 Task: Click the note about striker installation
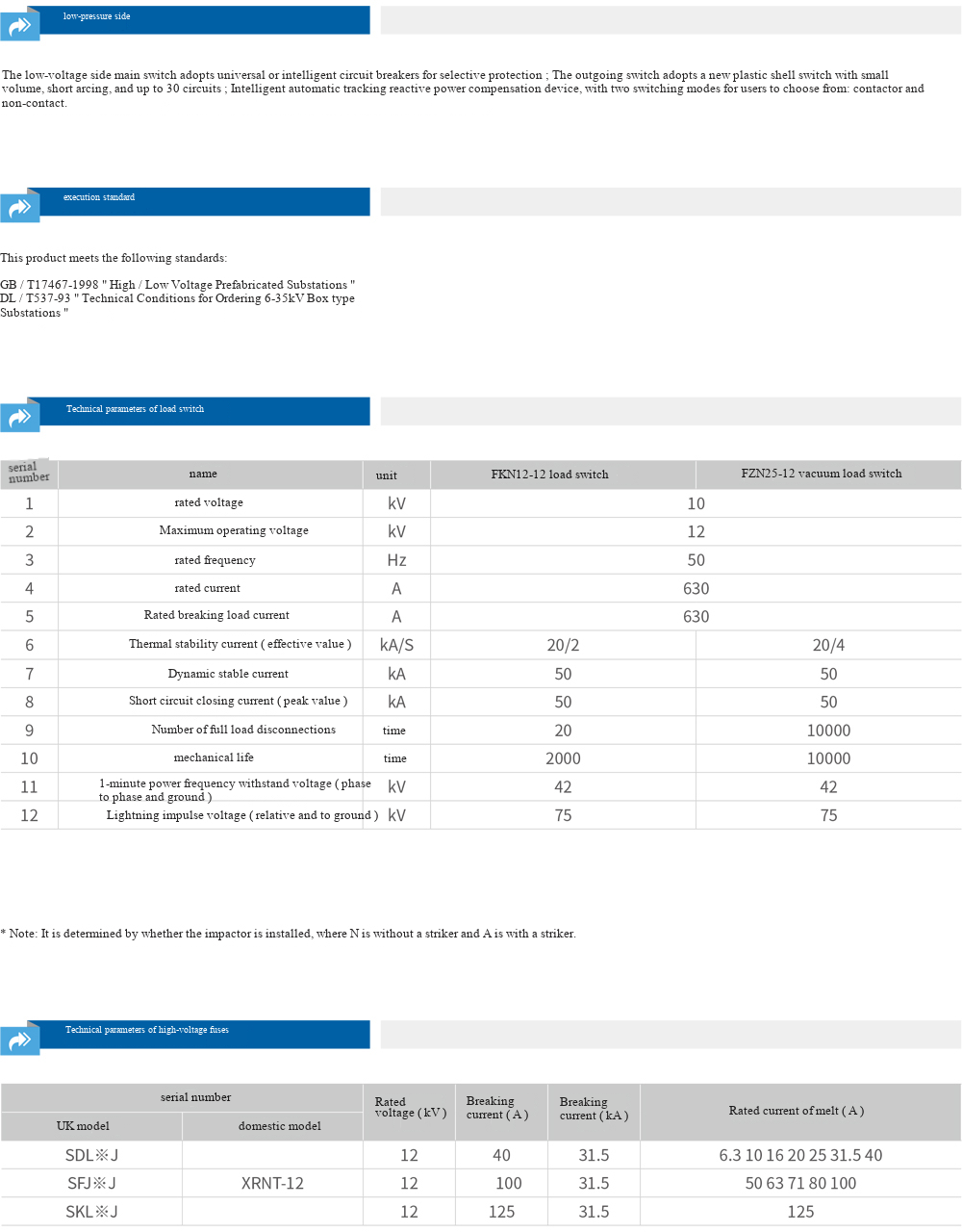click(289, 934)
